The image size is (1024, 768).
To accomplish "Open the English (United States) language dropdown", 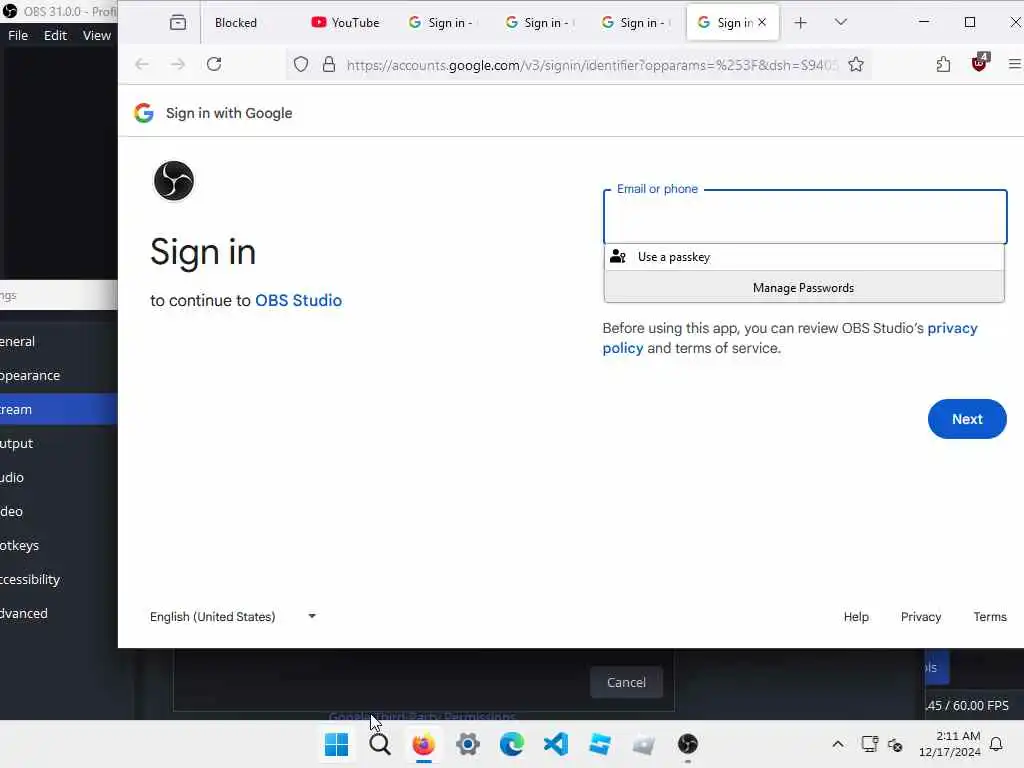I will (x=232, y=616).
